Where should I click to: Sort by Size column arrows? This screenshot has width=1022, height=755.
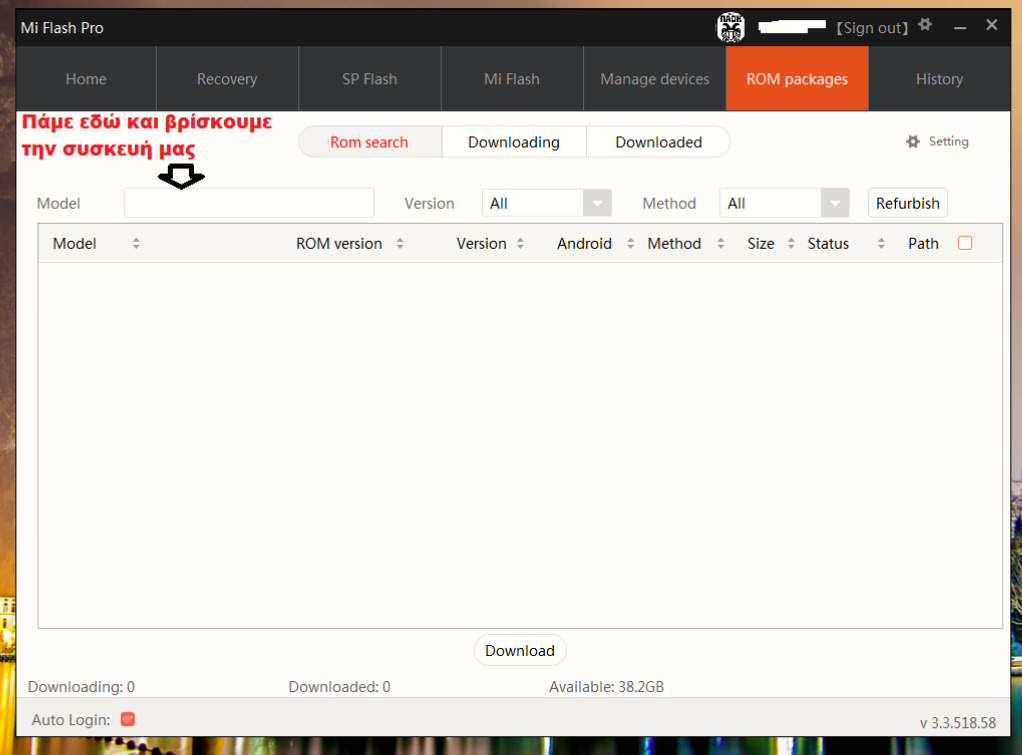(791, 243)
